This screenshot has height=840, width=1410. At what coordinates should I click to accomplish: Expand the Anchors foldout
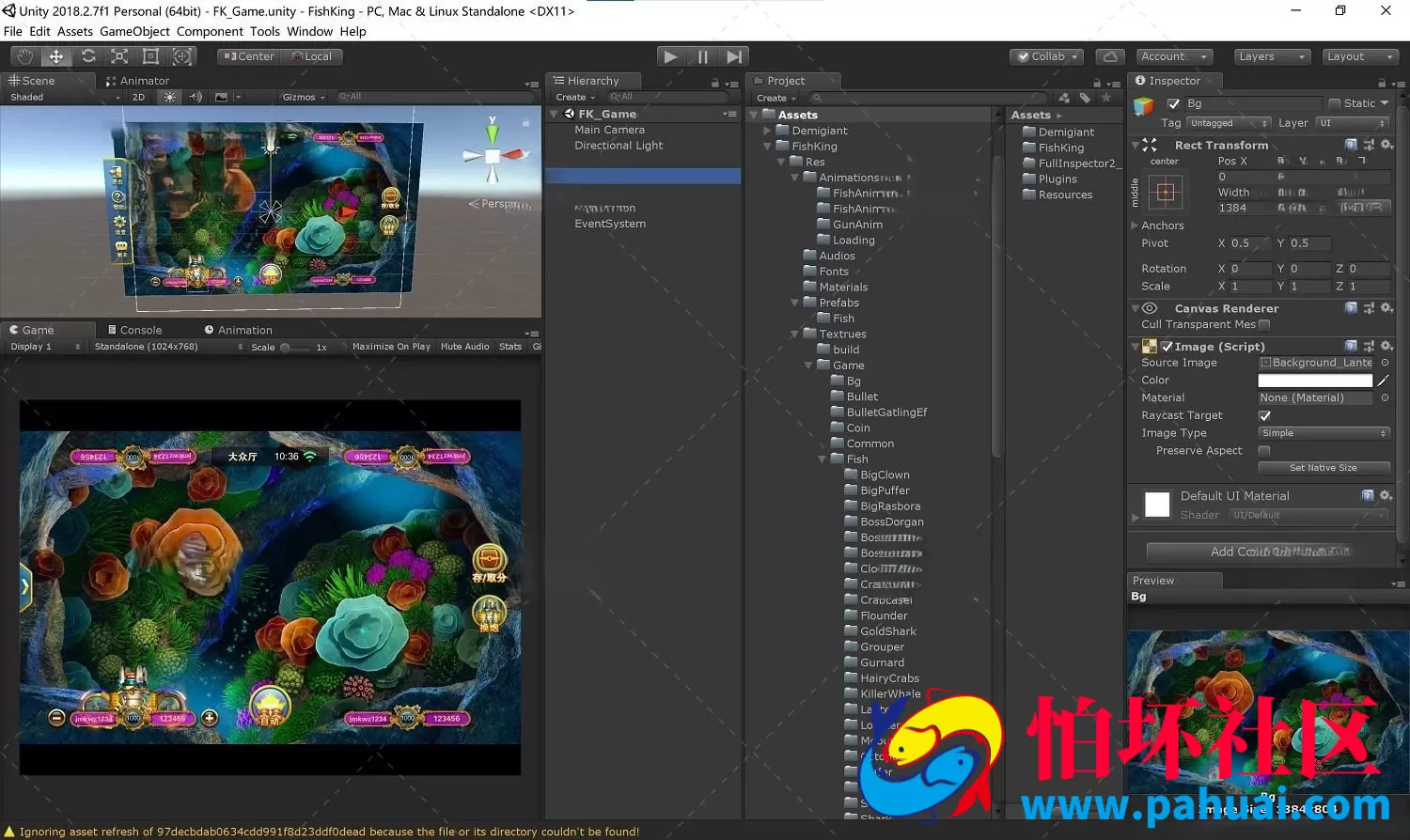coord(1135,226)
